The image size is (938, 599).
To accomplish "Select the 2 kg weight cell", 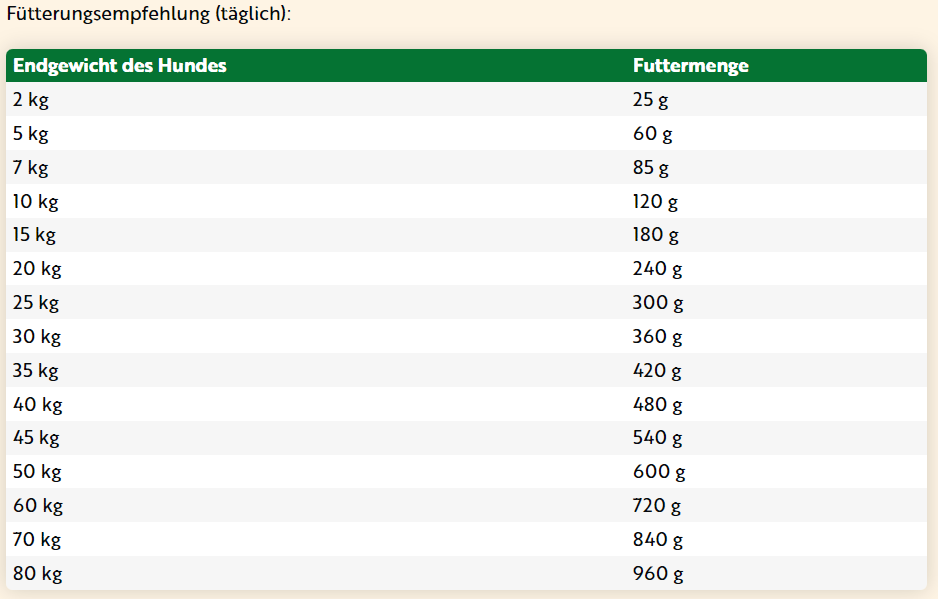I will coord(30,100).
